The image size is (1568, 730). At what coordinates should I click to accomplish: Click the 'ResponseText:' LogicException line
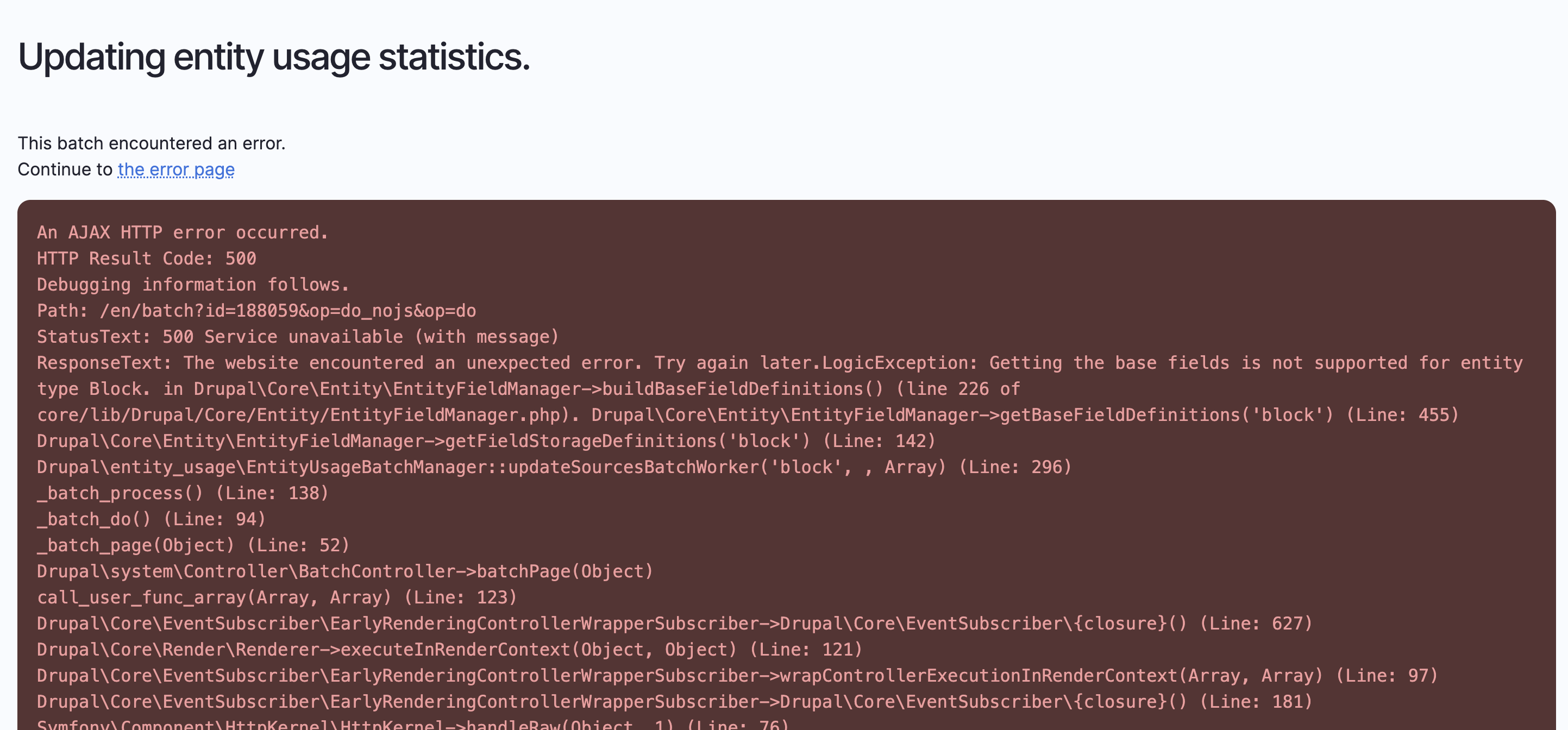[779, 363]
